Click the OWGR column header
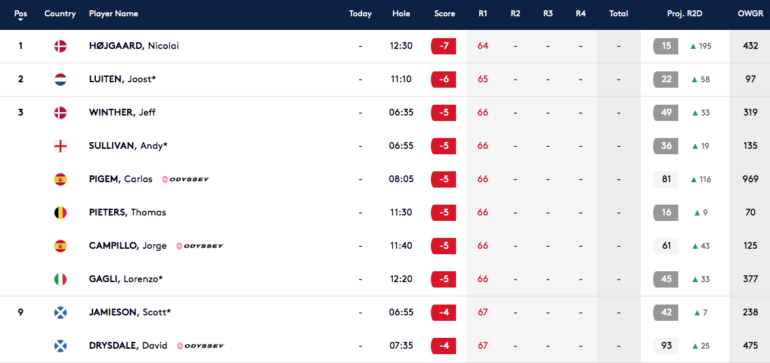Viewport: 770px width, 363px height. click(x=750, y=14)
